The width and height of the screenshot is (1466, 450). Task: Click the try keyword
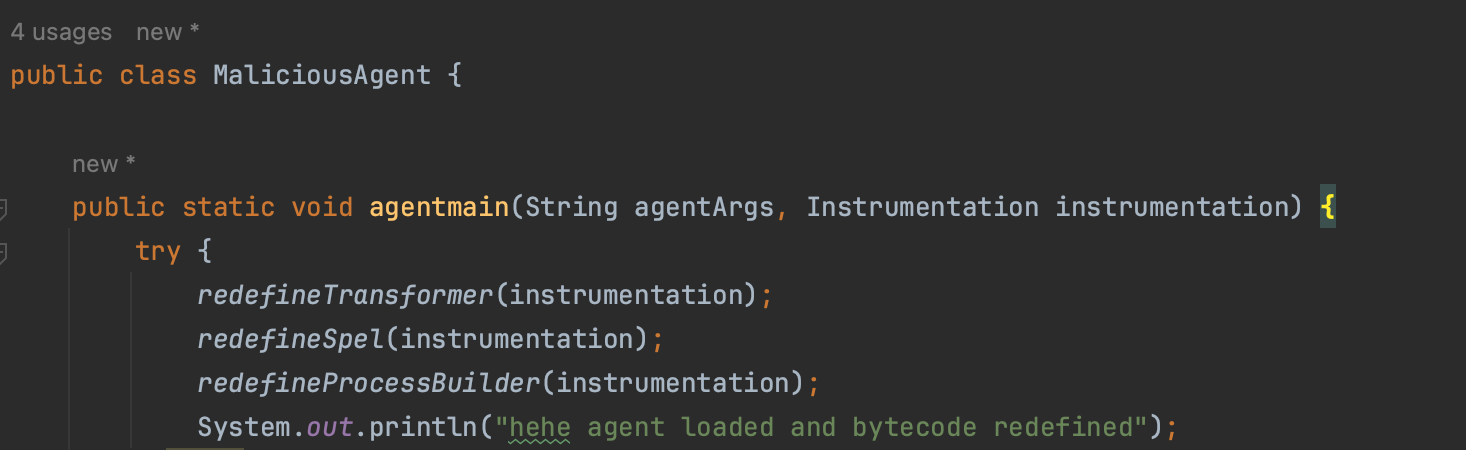click(x=158, y=252)
